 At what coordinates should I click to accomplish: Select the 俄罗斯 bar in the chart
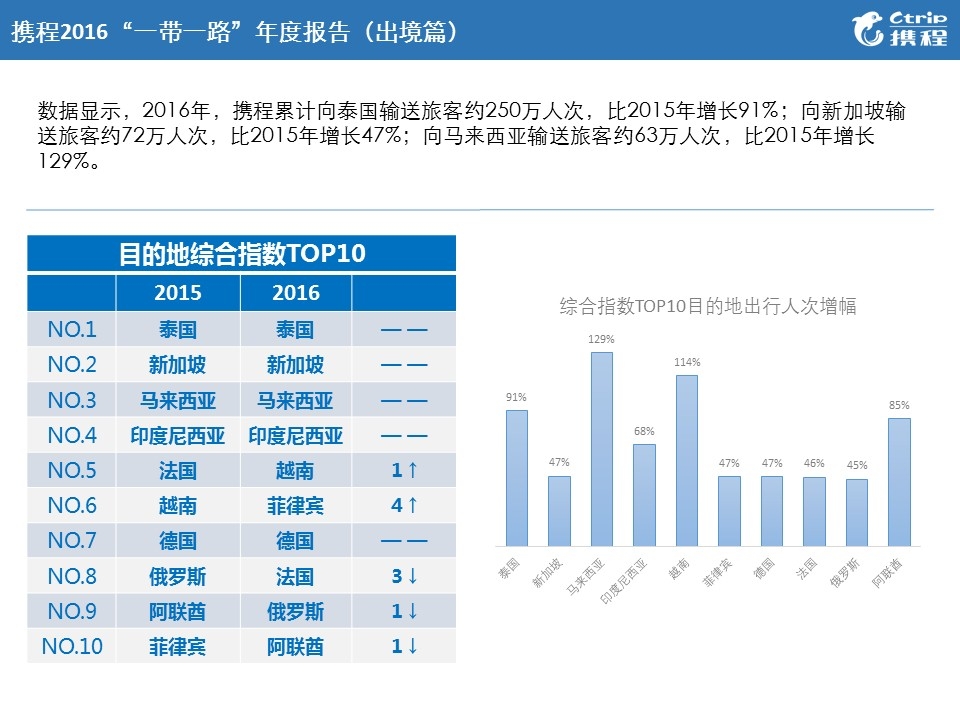(x=857, y=512)
